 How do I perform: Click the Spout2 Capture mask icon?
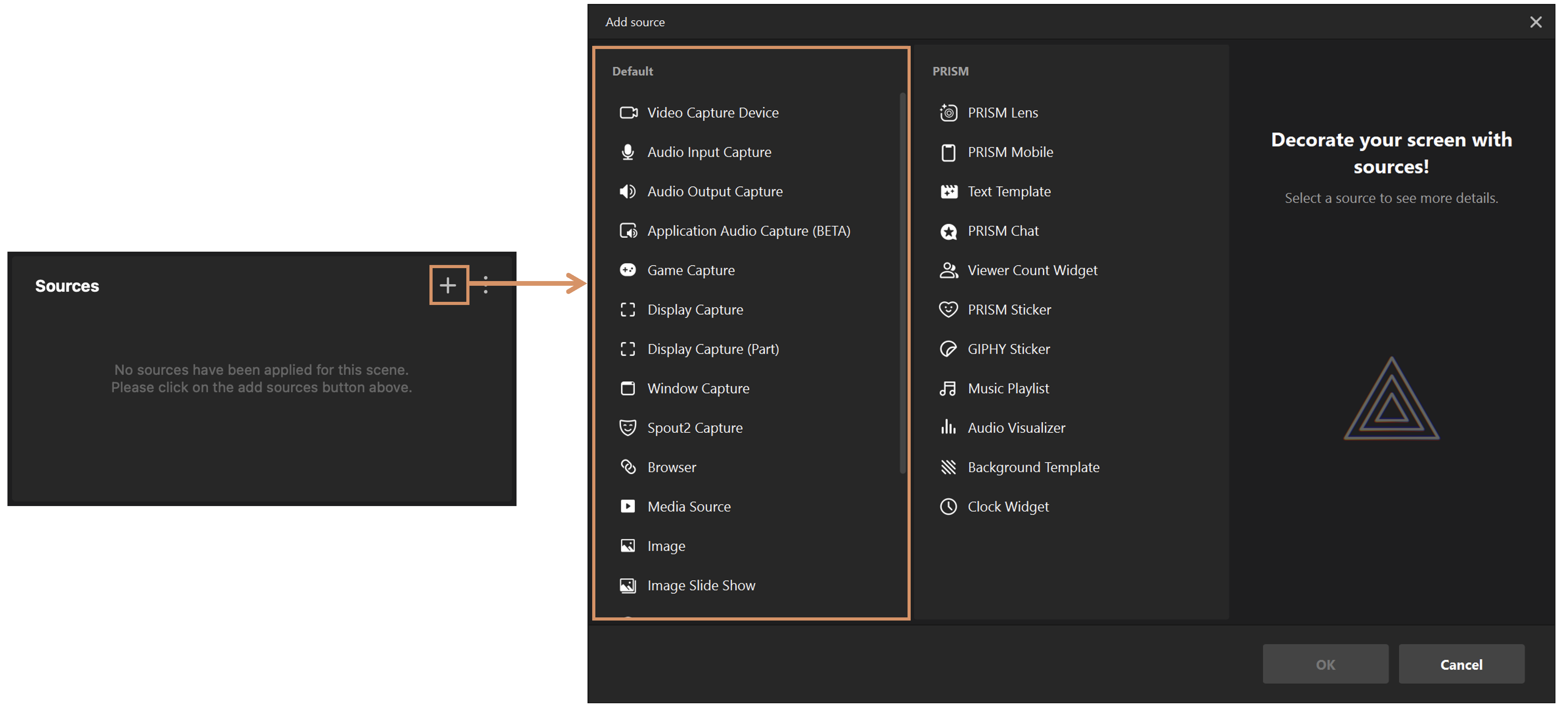628,428
